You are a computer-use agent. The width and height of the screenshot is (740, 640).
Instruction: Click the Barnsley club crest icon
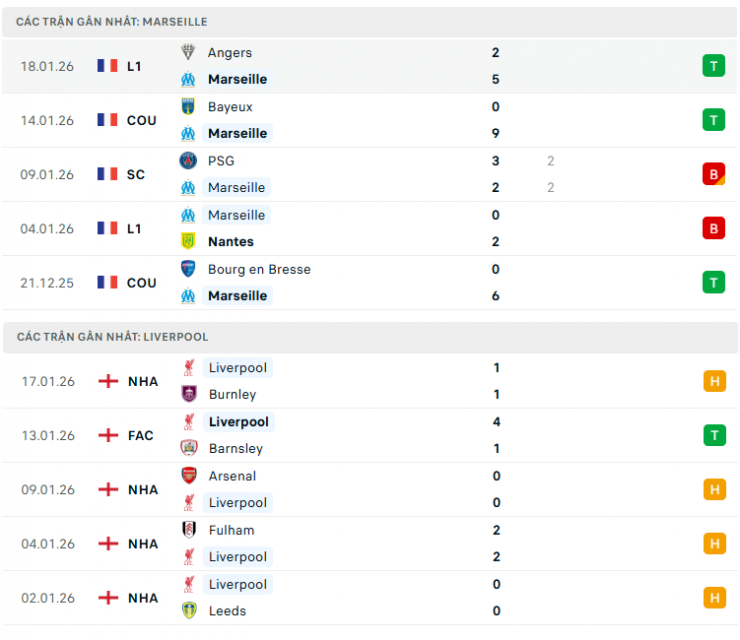(x=189, y=448)
